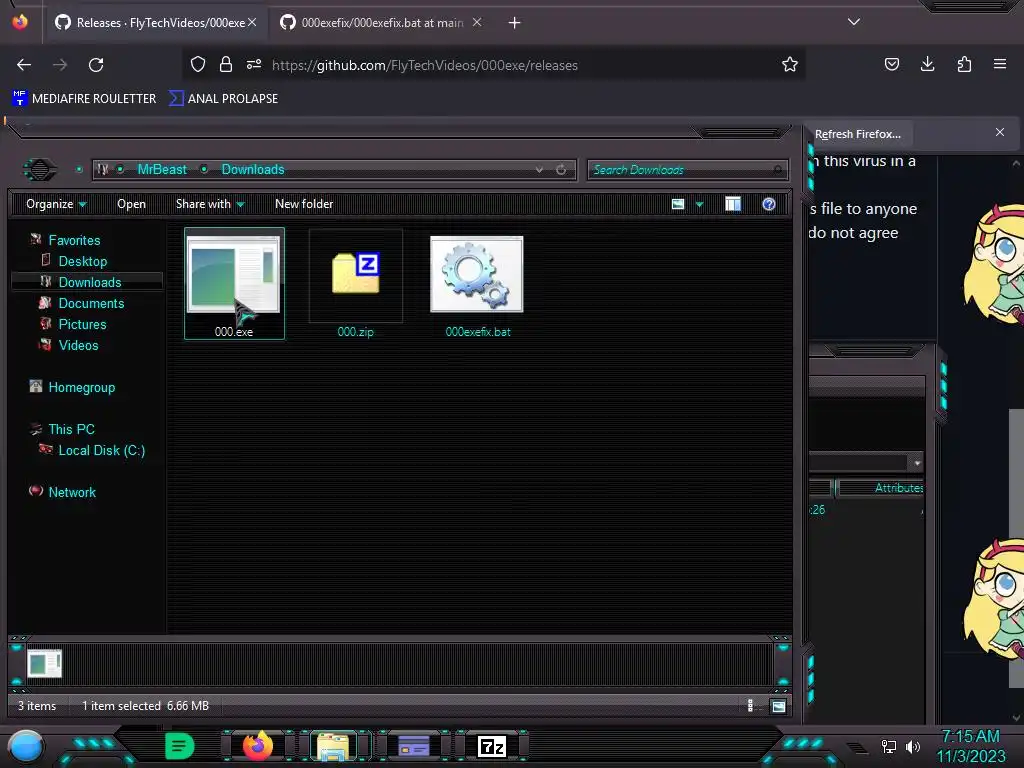Open 7-Zip from the taskbar
The width and height of the screenshot is (1024, 768).
coord(492,746)
